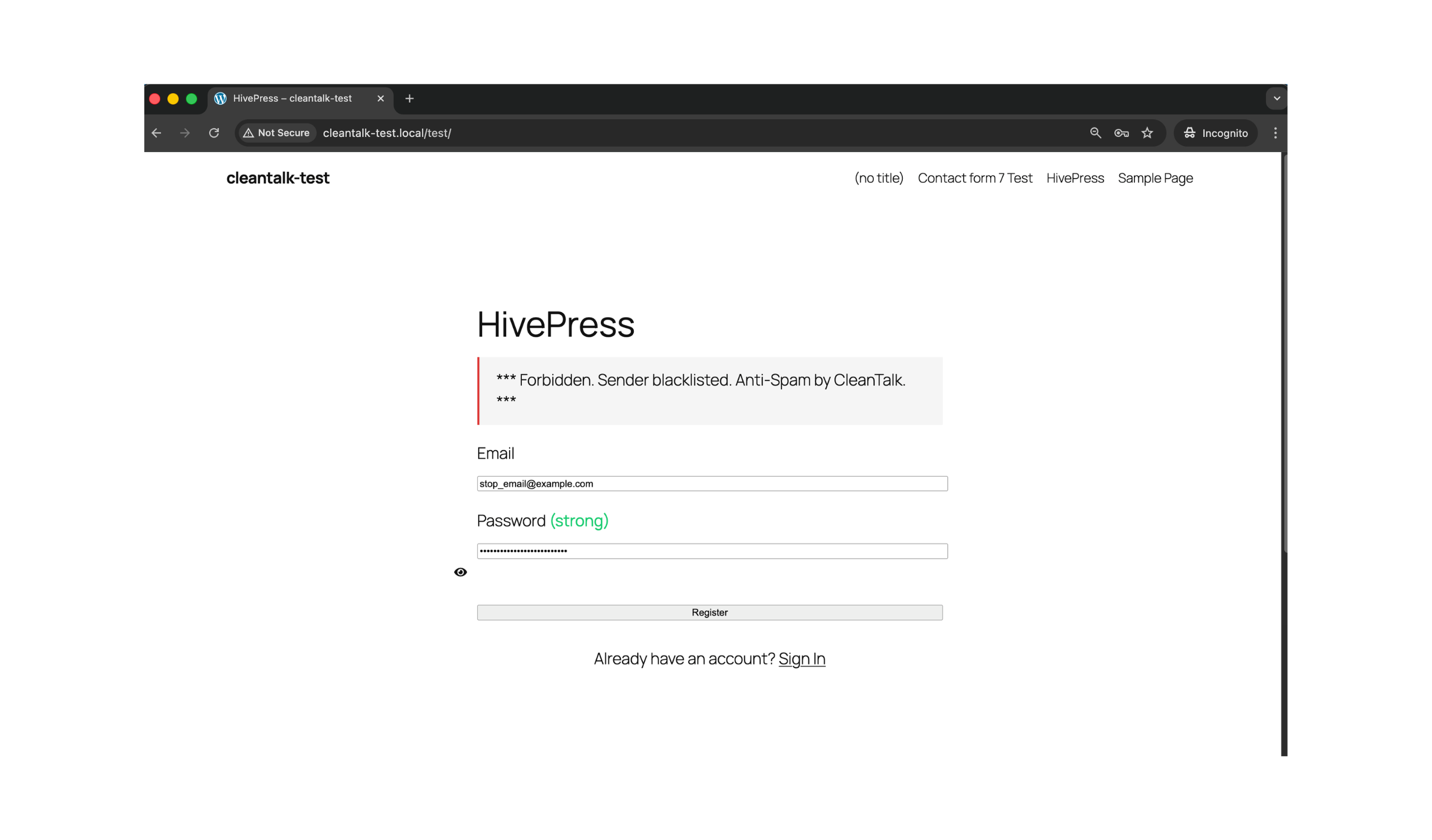Screen dimensions: 1432x840
Task: Open the Contact form 7 Test page
Action: [974, 178]
